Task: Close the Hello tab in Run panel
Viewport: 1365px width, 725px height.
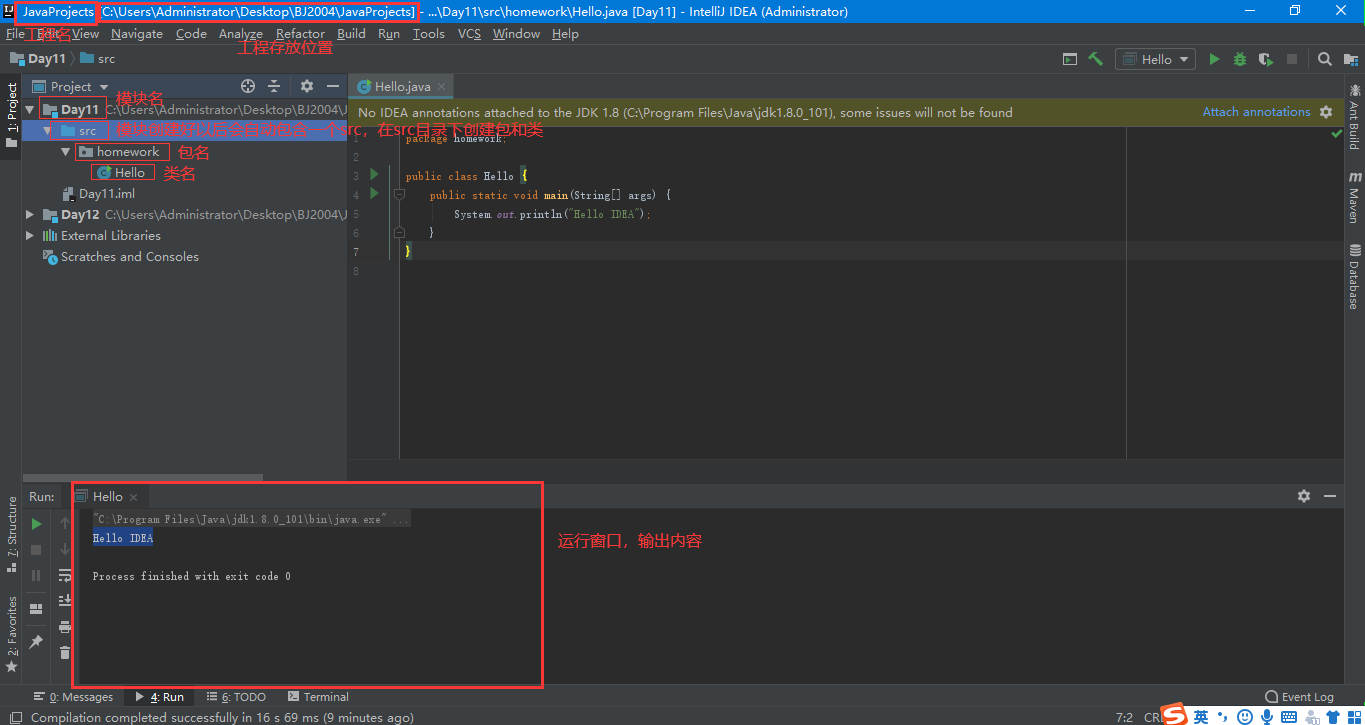Action: click(x=133, y=497)
